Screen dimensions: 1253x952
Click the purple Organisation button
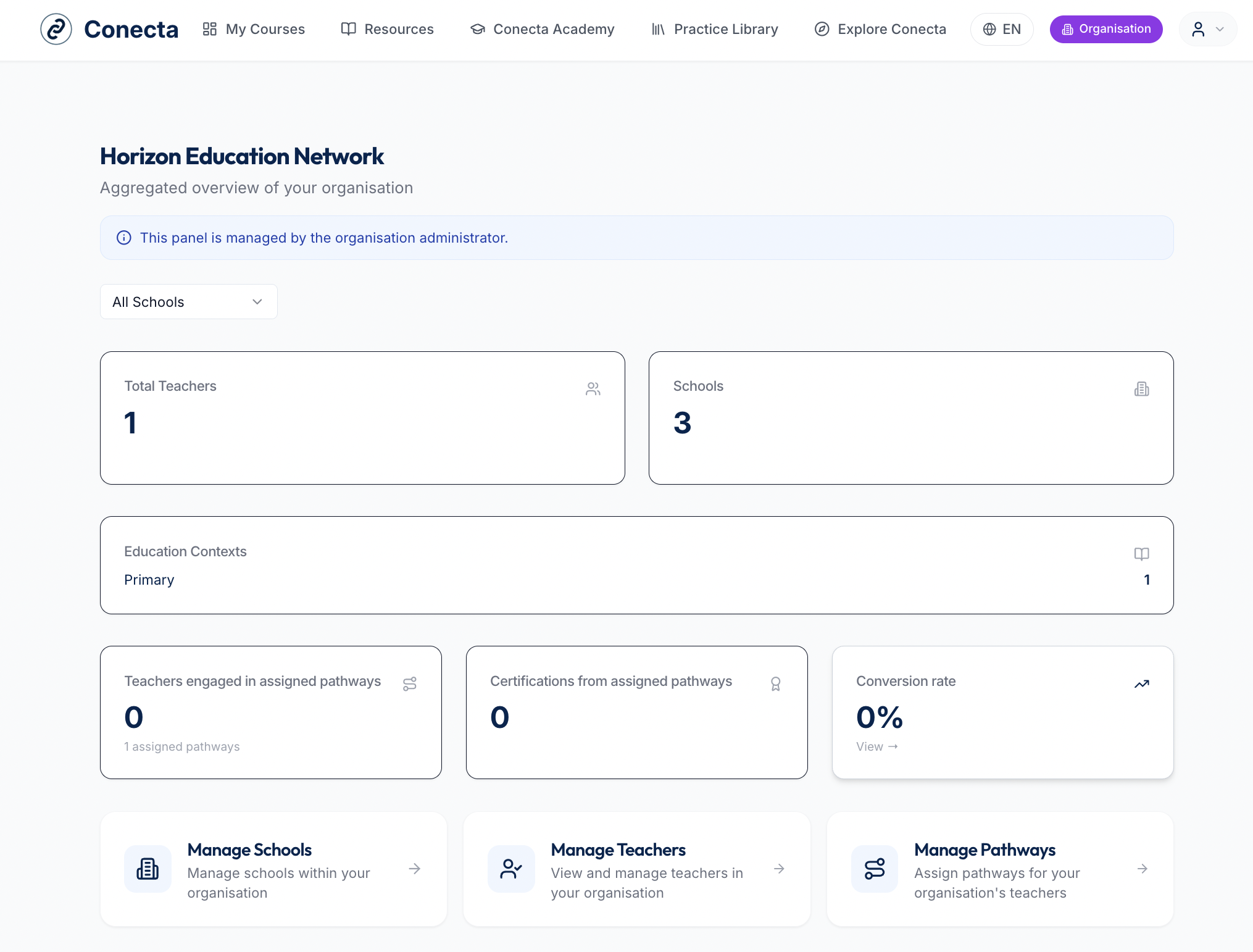tap(1106, 29)
